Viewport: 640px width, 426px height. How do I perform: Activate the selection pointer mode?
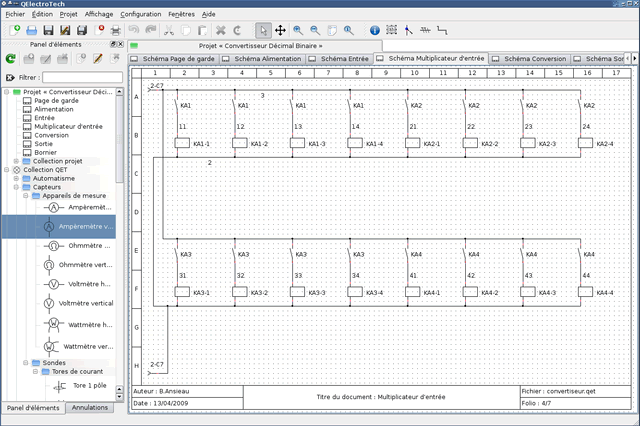point(262,31)
